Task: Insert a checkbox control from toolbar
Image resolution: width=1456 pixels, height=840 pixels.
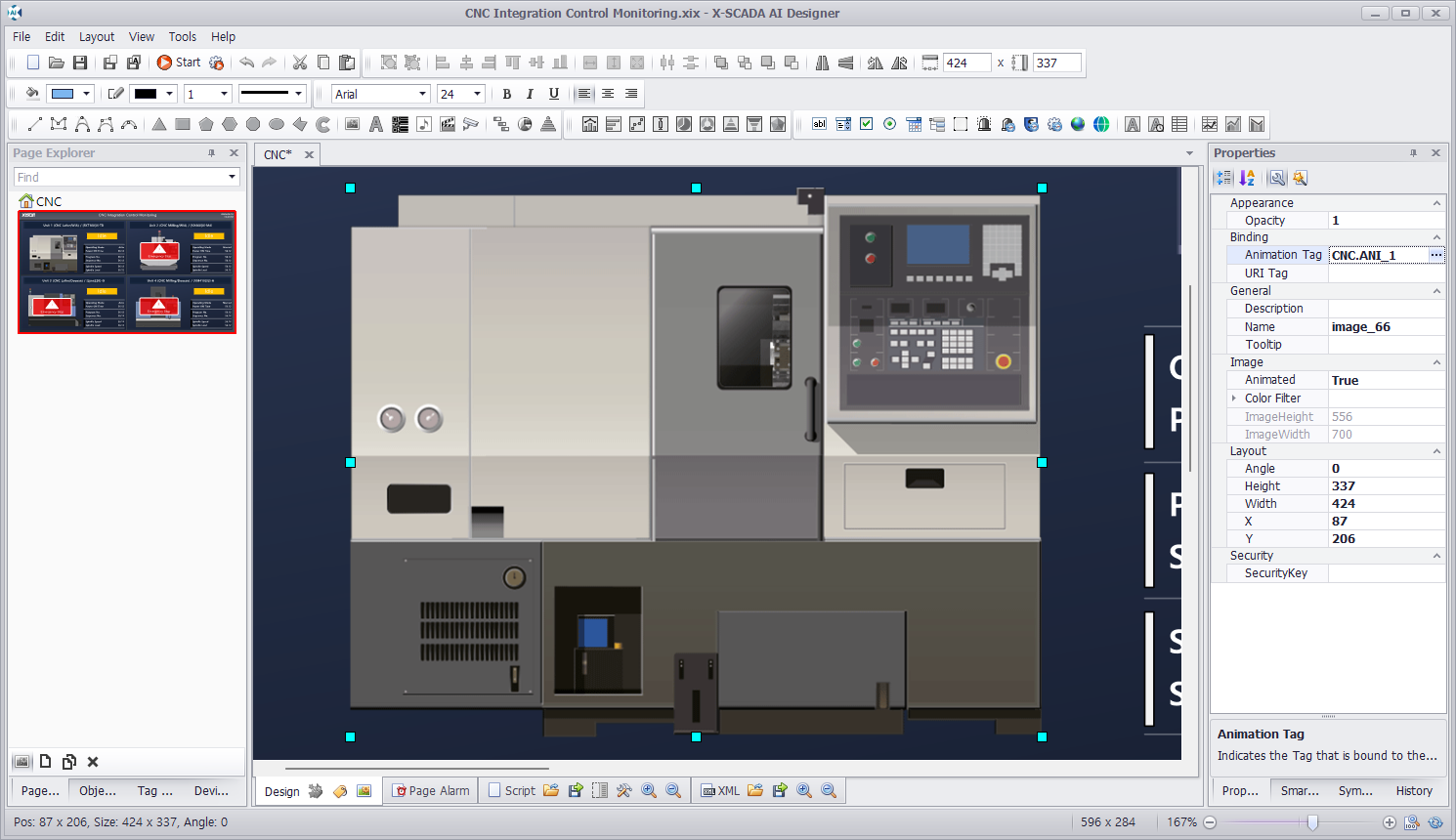Action: [867, 124]
